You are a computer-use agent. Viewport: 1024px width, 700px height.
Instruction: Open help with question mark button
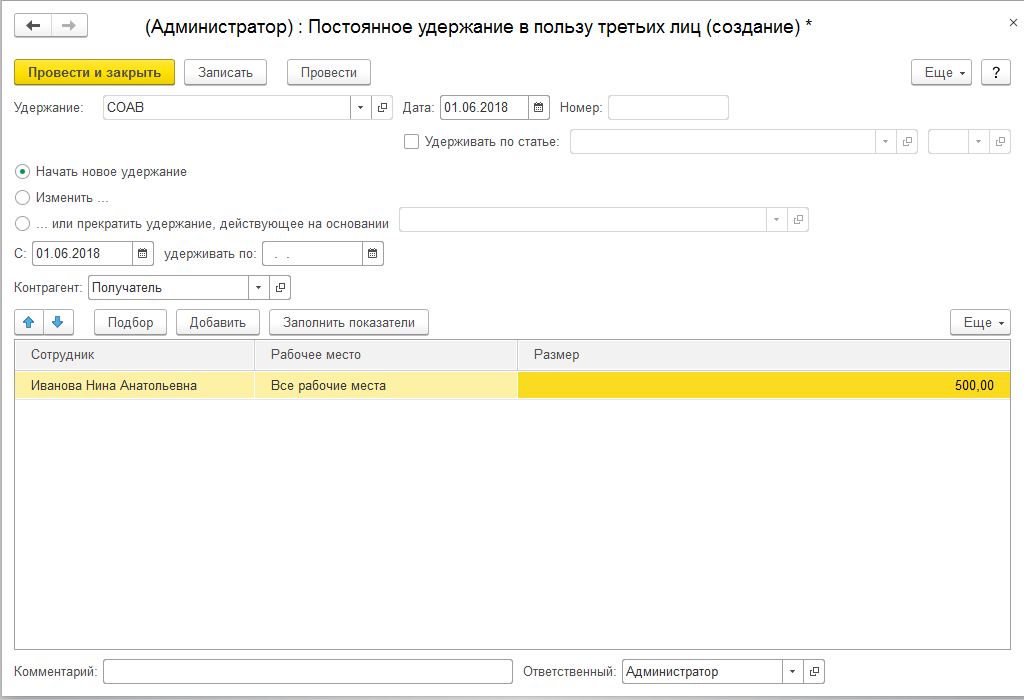pyautogui.click(x=995, y=73)
